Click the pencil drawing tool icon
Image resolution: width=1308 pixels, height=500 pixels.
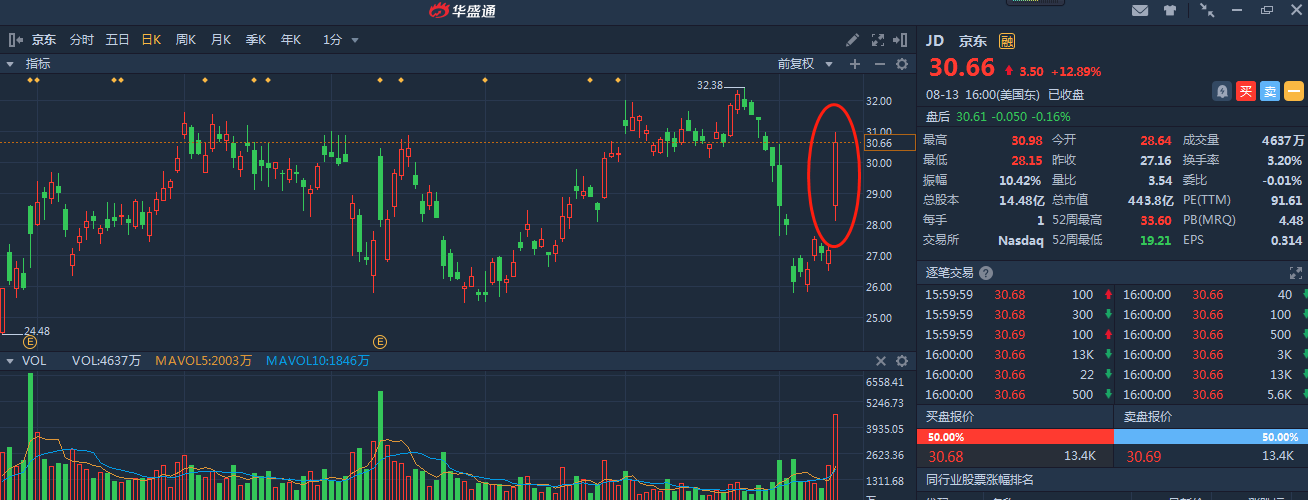[x=852, y=40]
